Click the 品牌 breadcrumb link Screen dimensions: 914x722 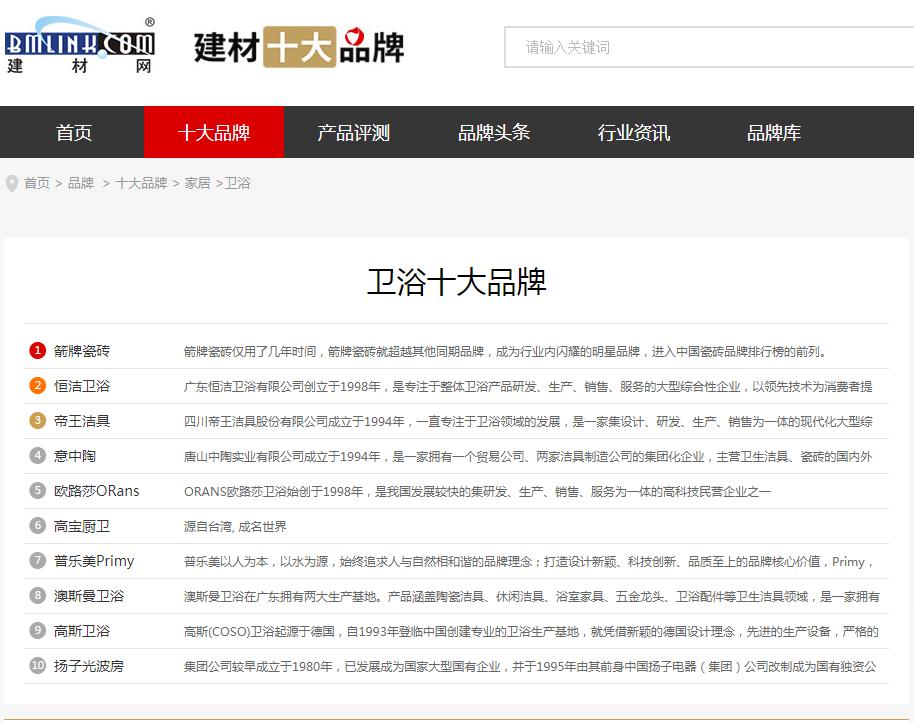79,183
